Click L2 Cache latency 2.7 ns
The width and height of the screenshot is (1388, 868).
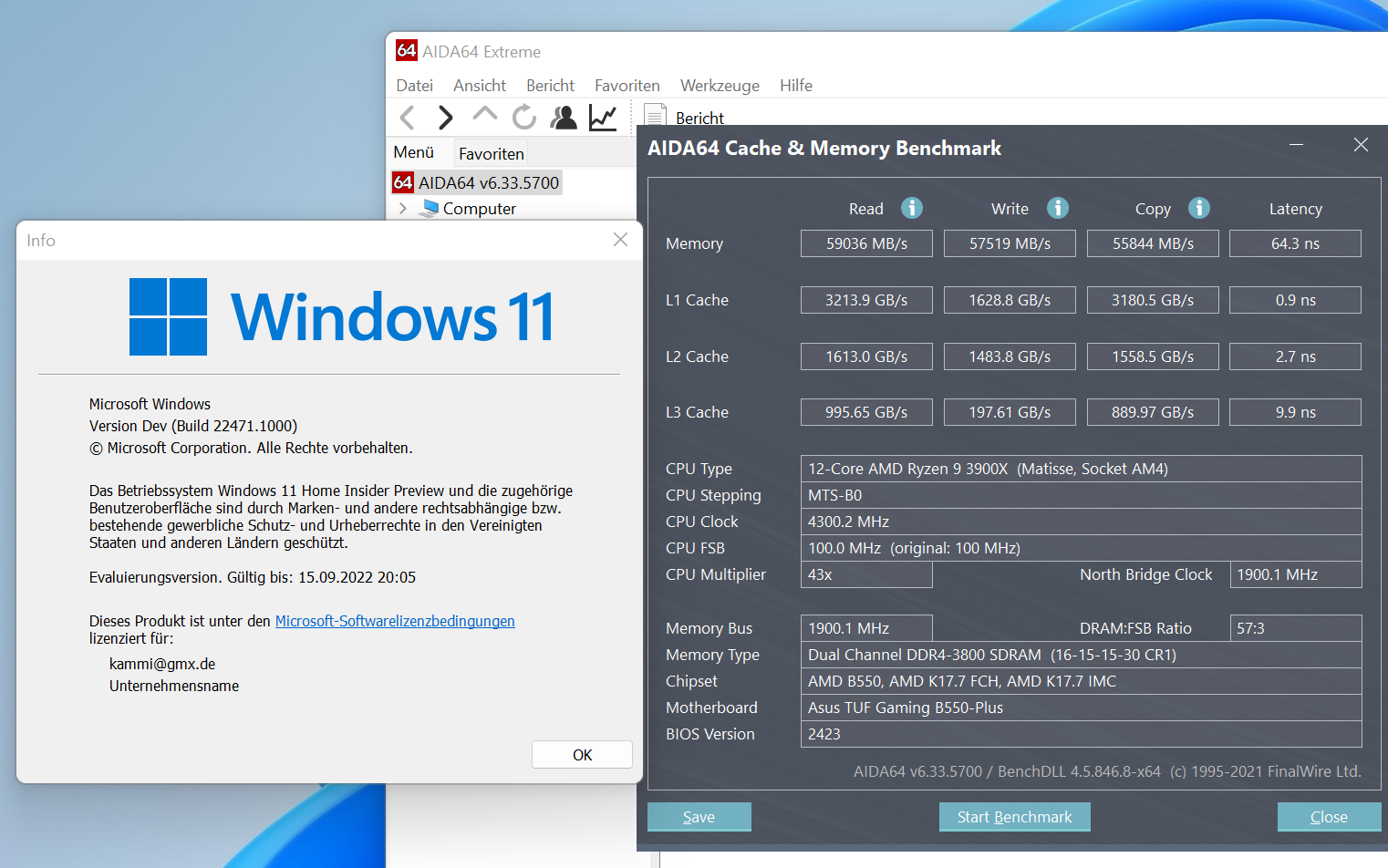click(x=1295, y=356)
